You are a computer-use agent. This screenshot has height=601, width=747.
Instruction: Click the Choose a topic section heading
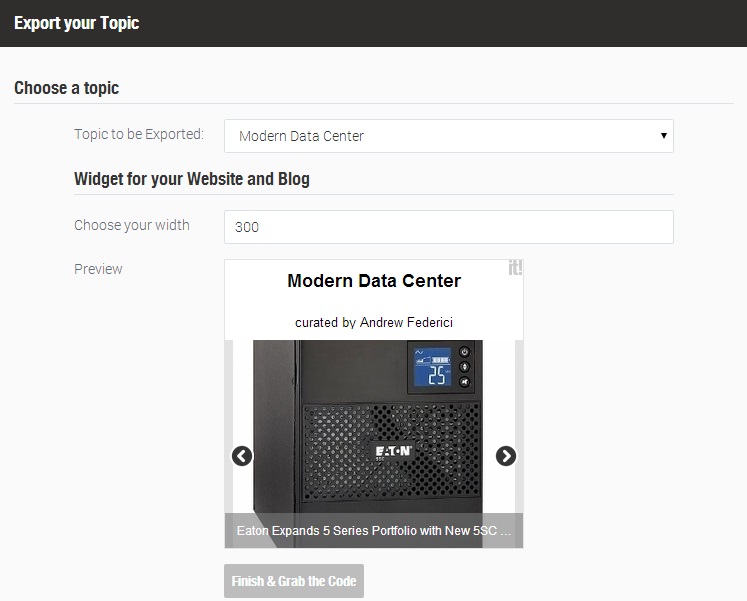pyautogui.click(x=66, y=88)
